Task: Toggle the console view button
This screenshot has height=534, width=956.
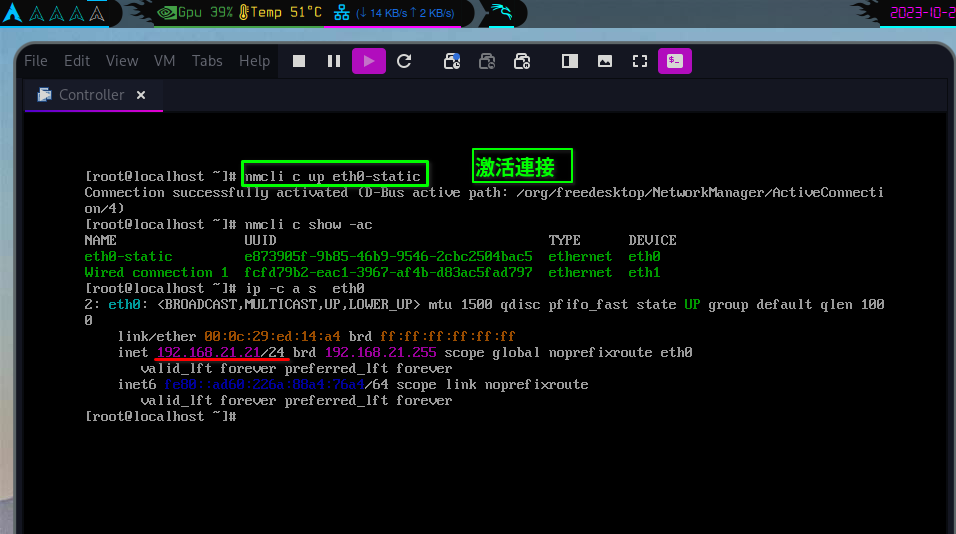Action: pos(675,61)
